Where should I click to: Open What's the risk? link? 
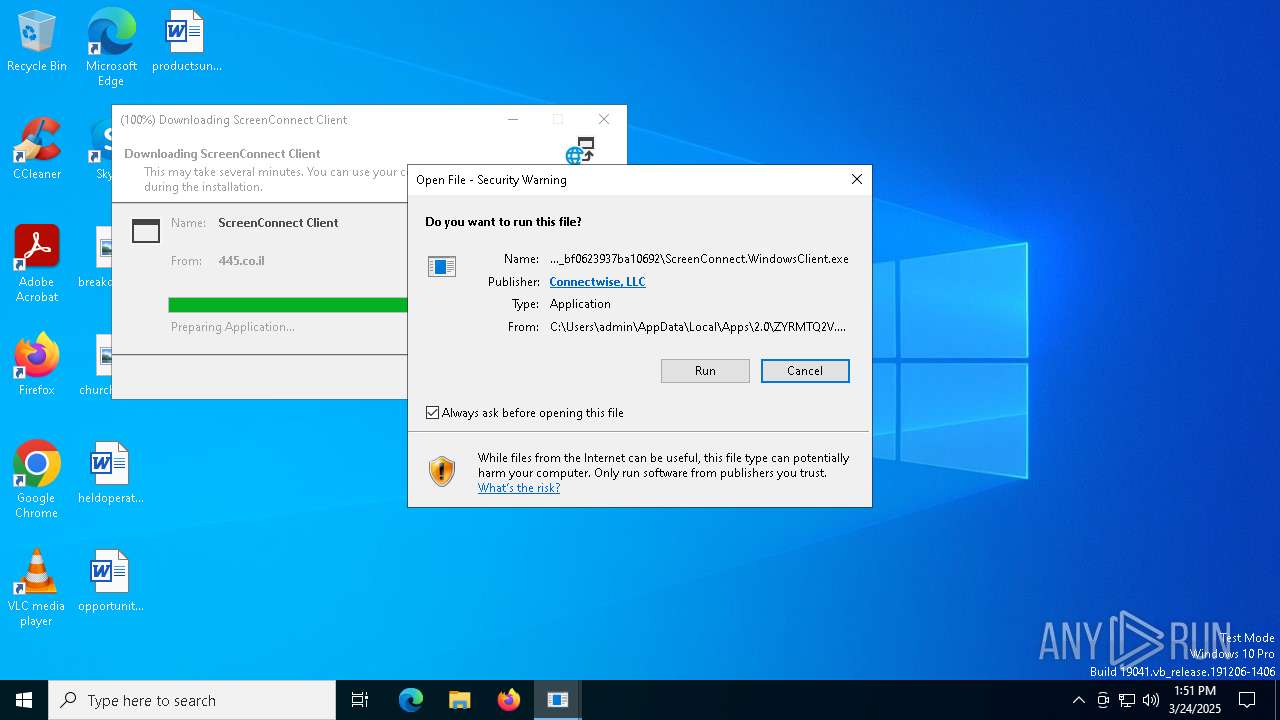click(x=519, y=488)
